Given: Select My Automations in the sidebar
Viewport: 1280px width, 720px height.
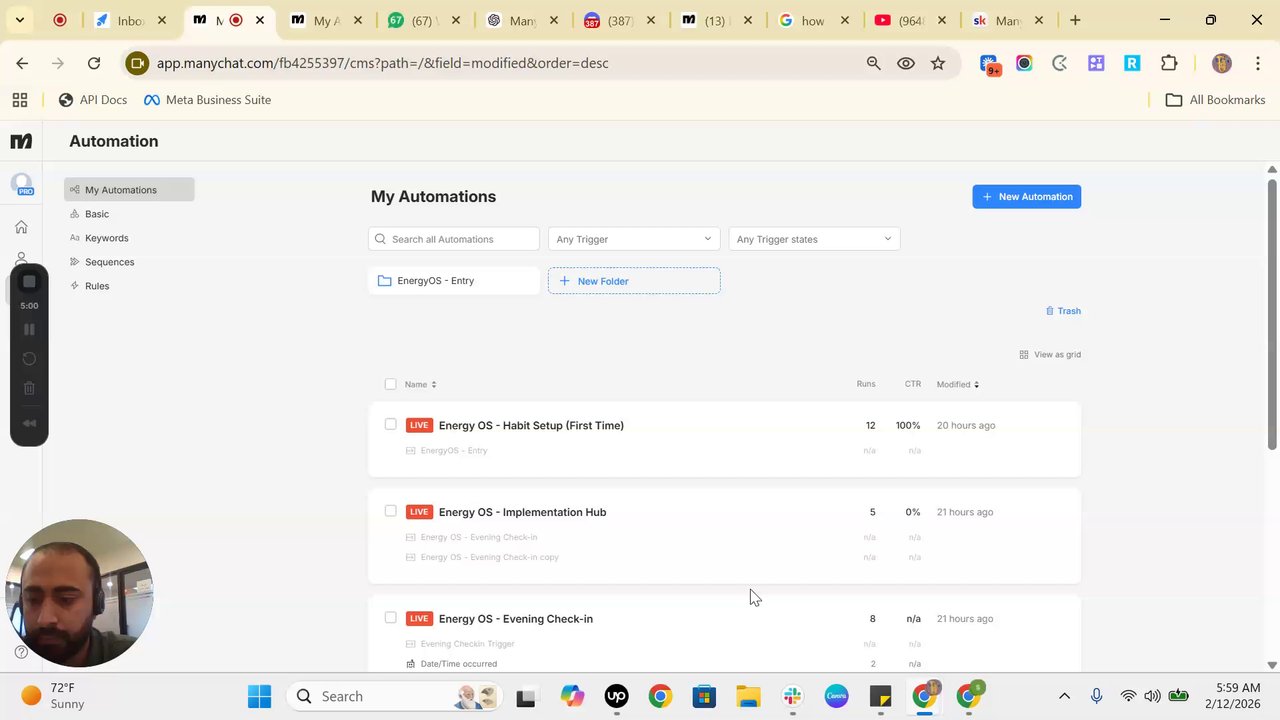Looking at the screenshot, I should 129,190.
